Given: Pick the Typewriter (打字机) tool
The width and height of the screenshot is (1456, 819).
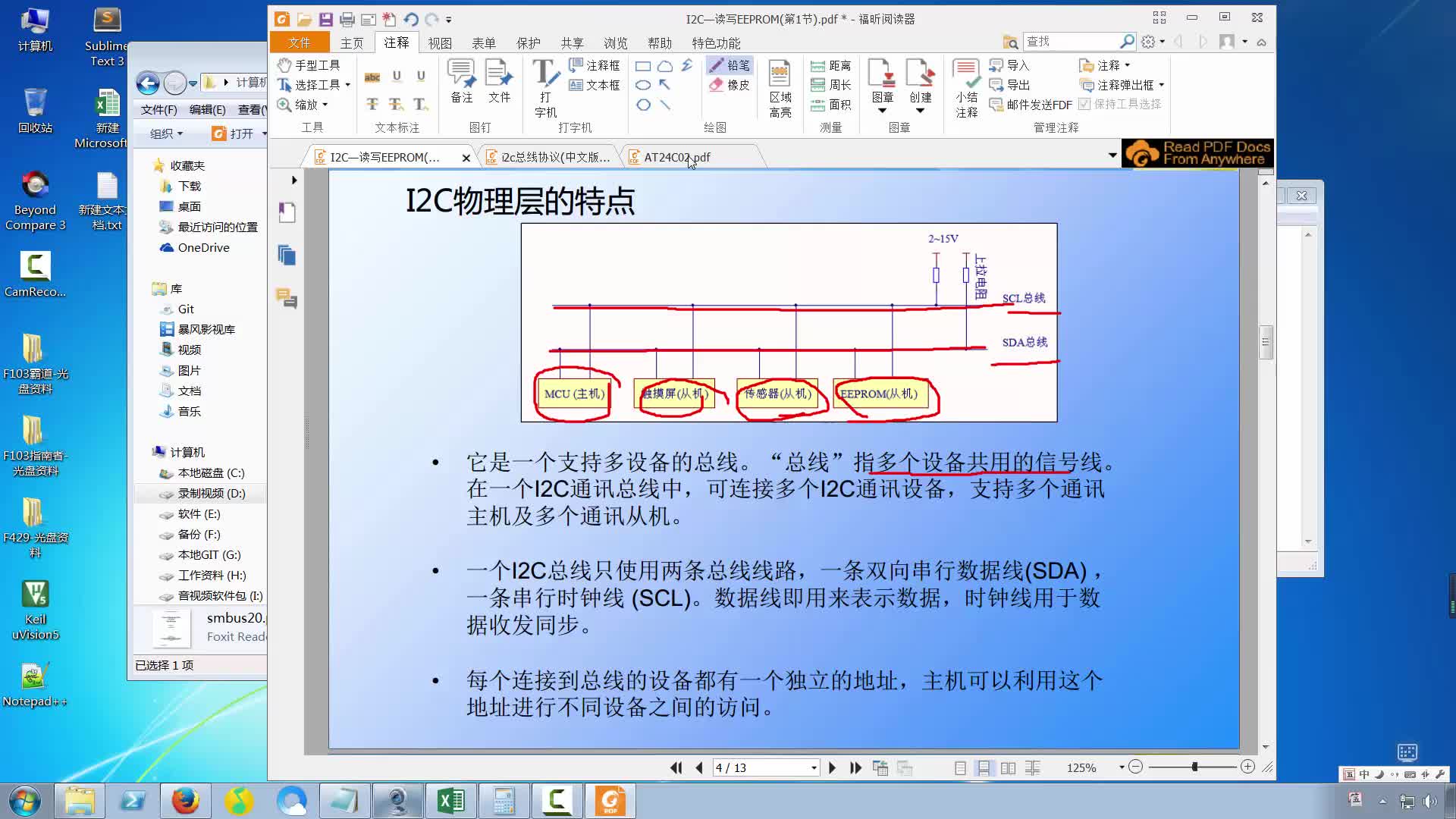Looking at the screenshot, I should click(x=545, y=88).
